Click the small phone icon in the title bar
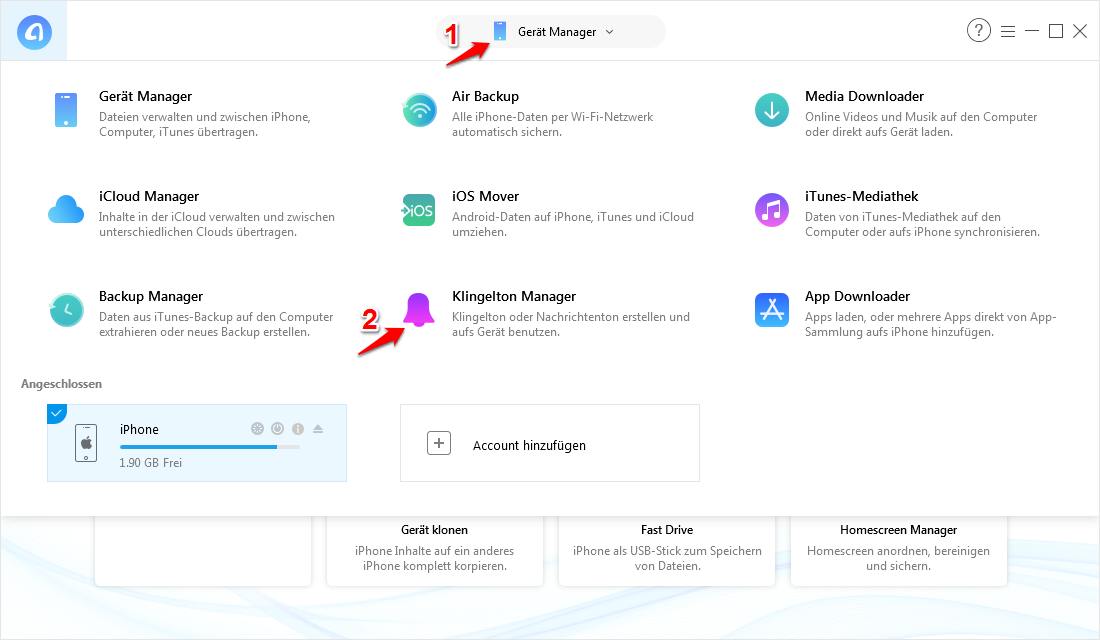 click(x=499, y=31)
